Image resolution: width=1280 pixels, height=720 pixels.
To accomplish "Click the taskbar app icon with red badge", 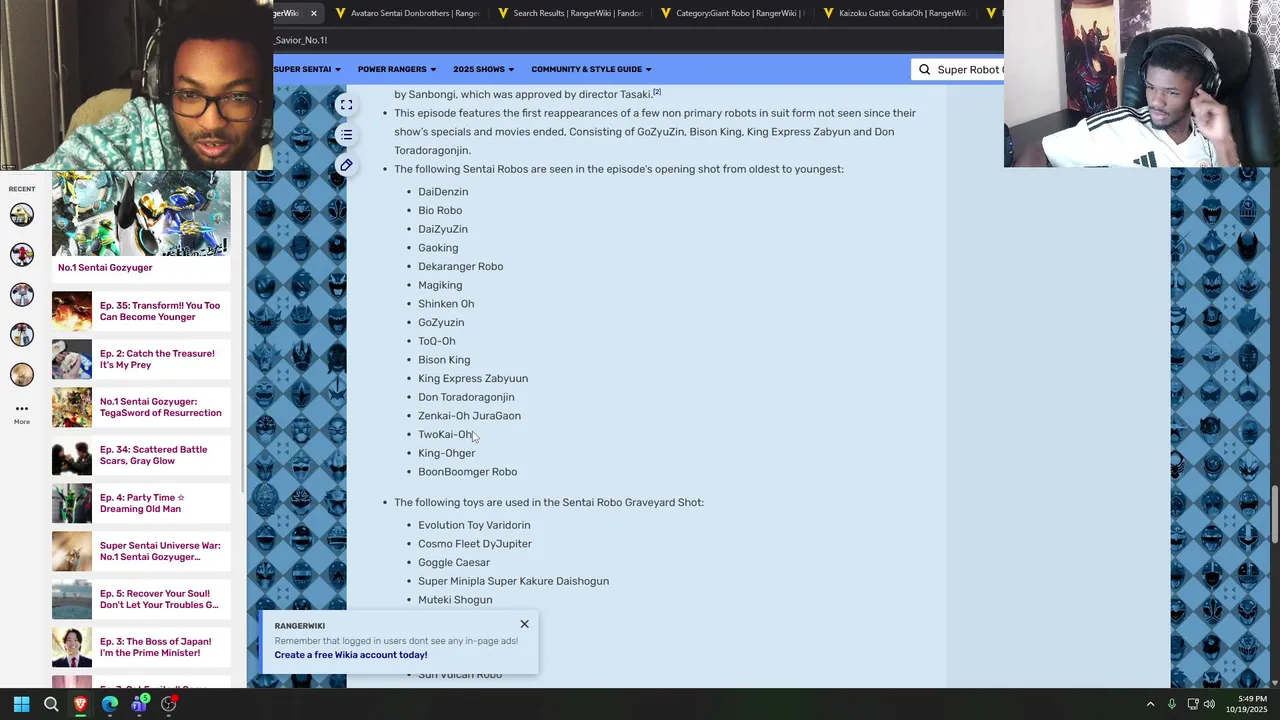I will tap(169, 704).
